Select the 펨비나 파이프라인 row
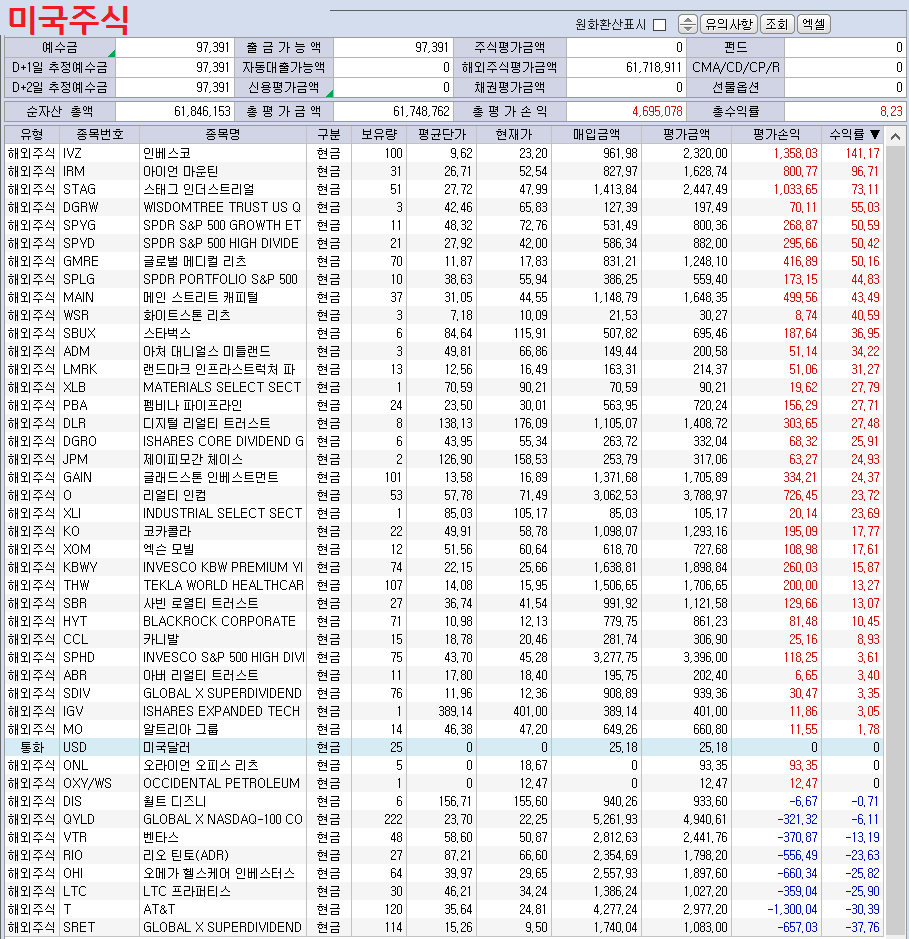The image size is (909, 939). tap(444, 405)
